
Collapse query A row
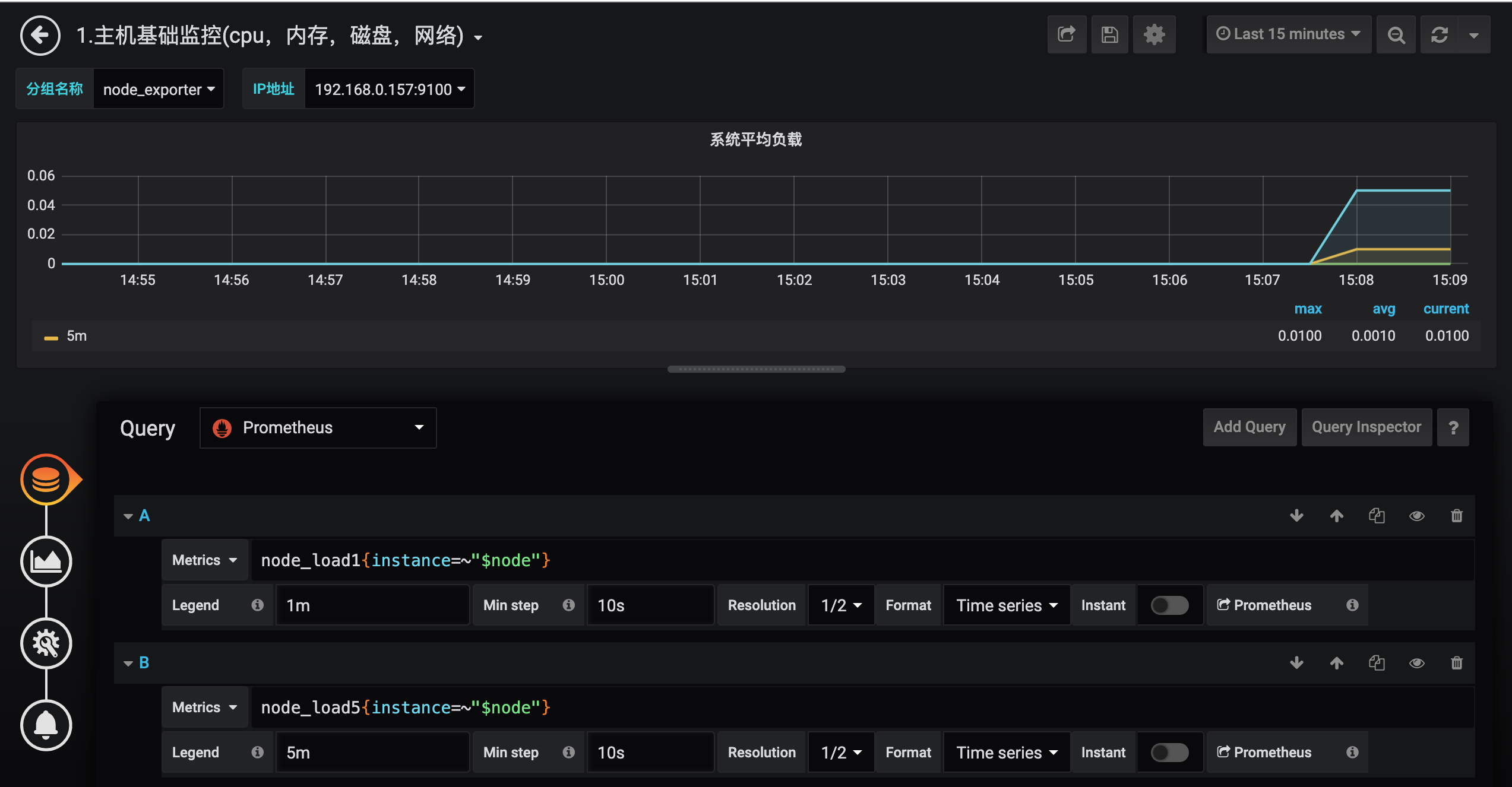click(x=128, y=516)
